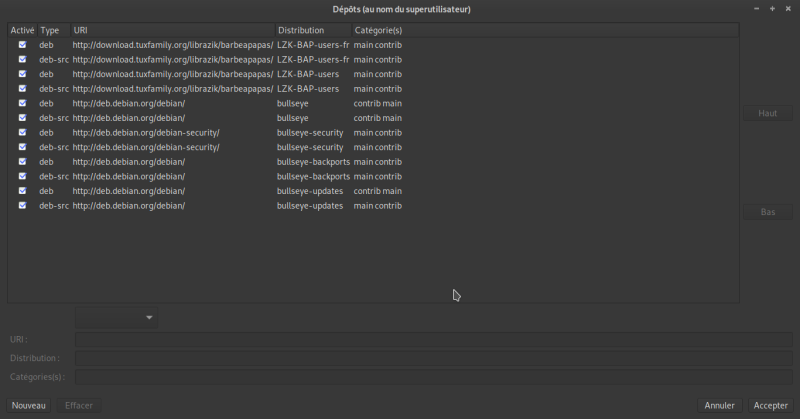Click 'main contrib' category in deb-src bullseye-updates row
This screenshot has height=419, width=800.
[378, 206]
